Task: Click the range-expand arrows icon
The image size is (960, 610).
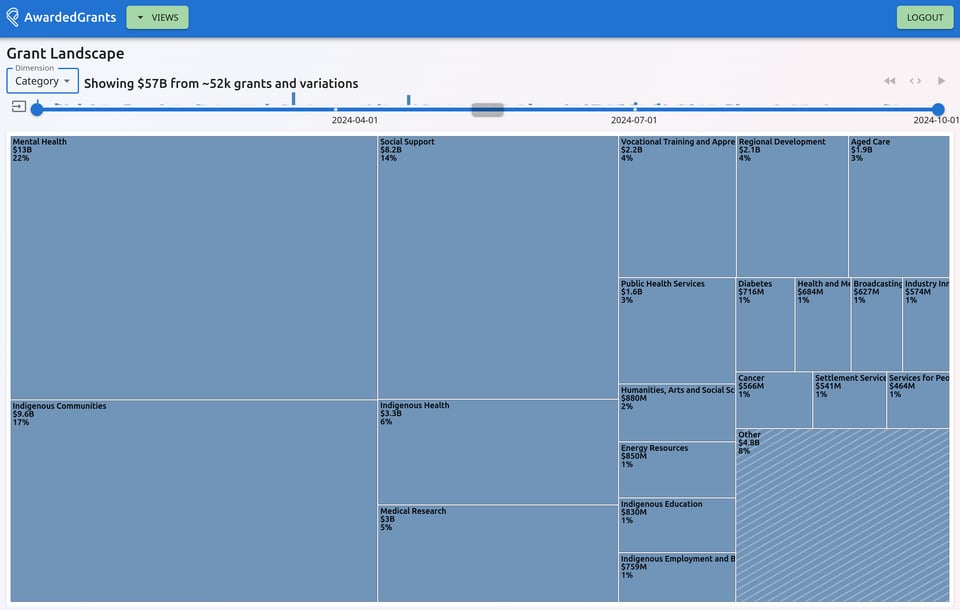Action: 915,81
